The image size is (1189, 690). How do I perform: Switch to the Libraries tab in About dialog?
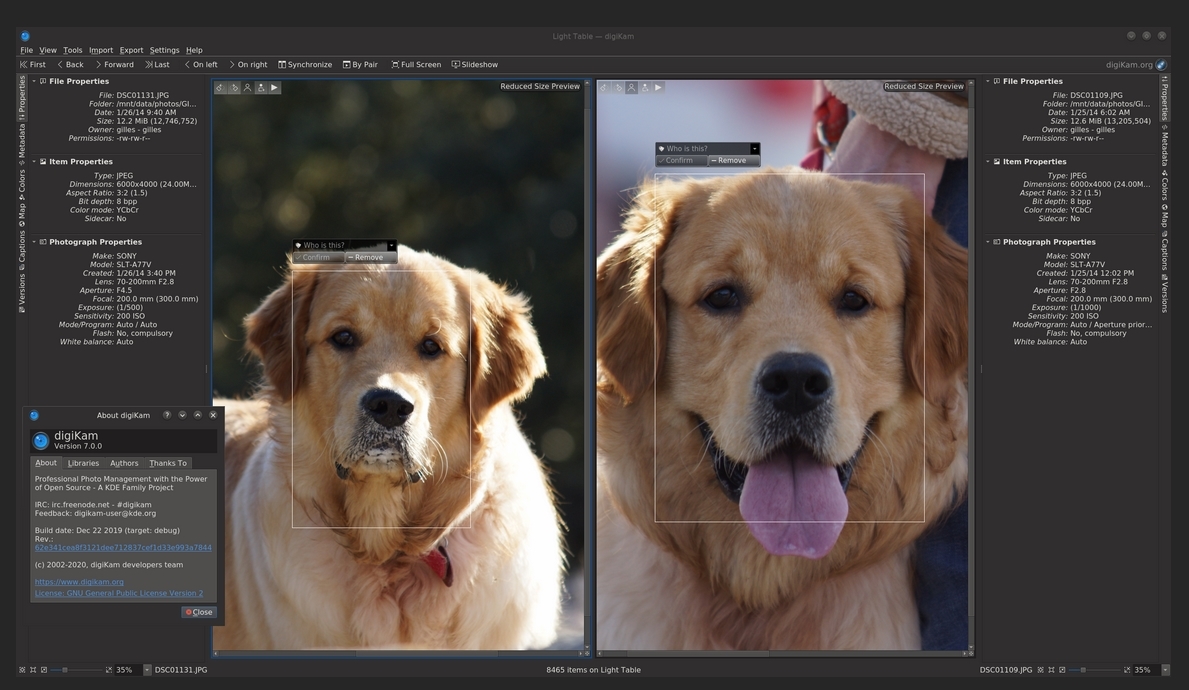(84, 463)
